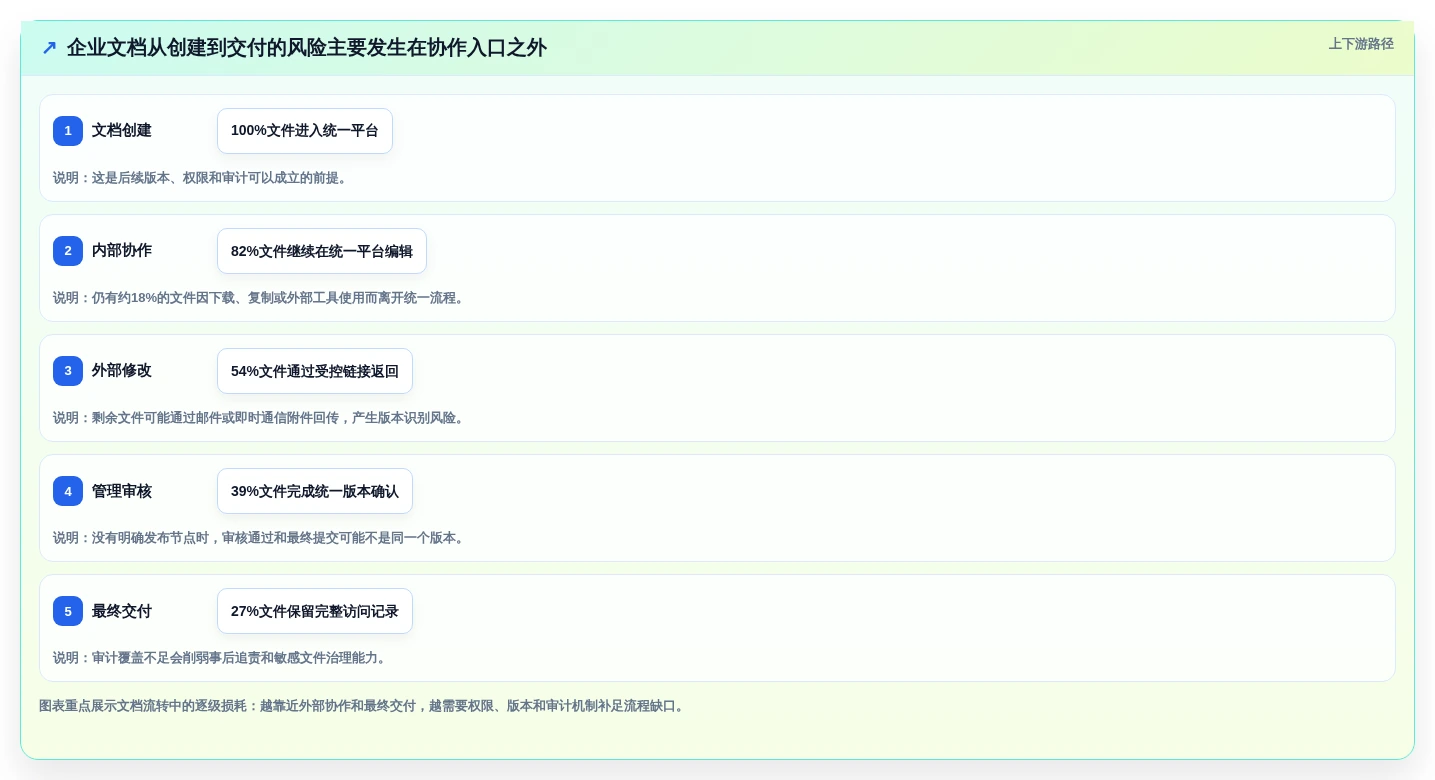Click the 最终交付 stage label
Screen dimensions: 1435x780
(x=122, y=611)
